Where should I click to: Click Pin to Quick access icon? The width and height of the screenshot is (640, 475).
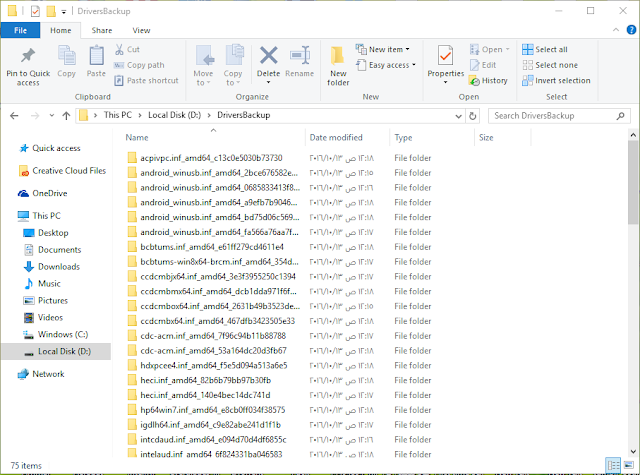[28, 56]
